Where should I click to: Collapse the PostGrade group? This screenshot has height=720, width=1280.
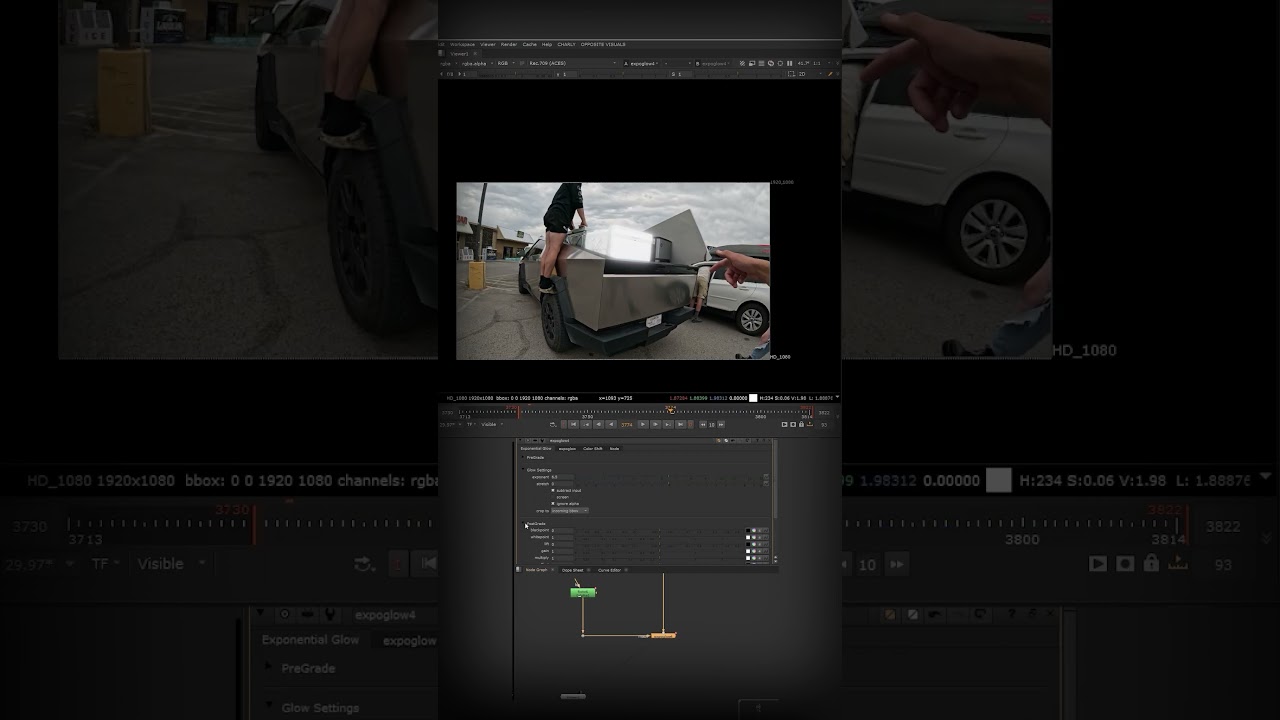(523, 524)
